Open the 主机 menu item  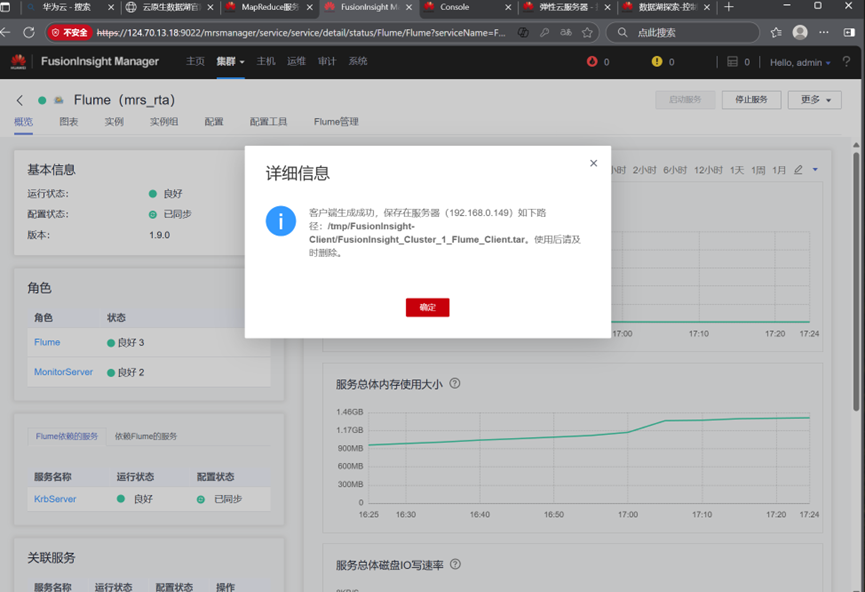pos(266,61)
